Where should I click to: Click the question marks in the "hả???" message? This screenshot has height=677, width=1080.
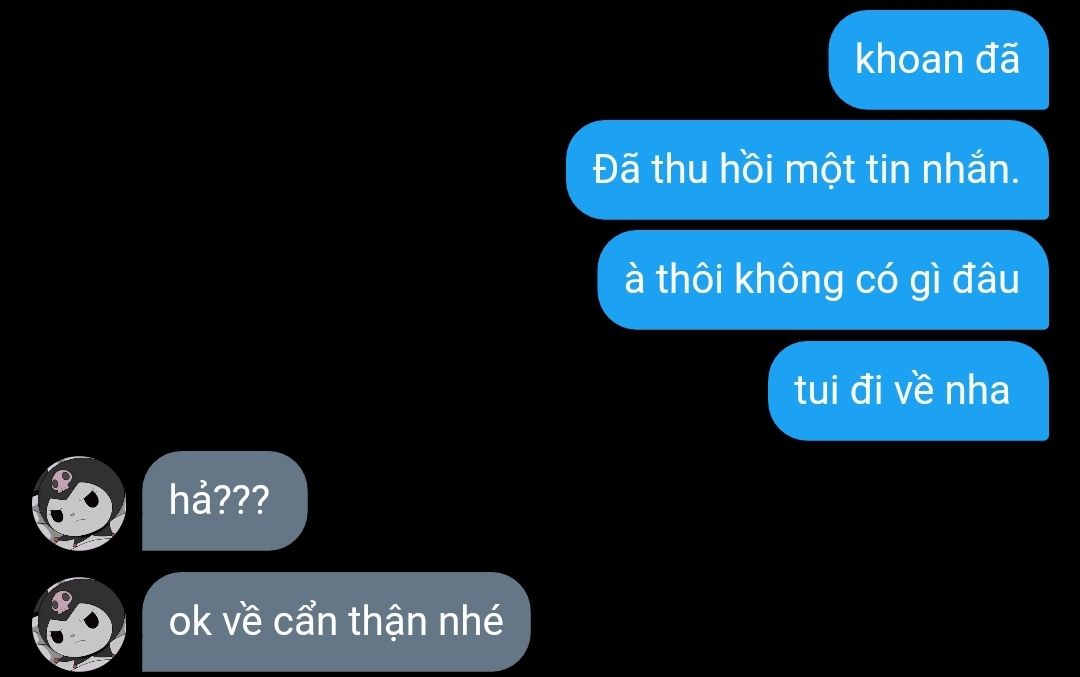tap(240, 501)
